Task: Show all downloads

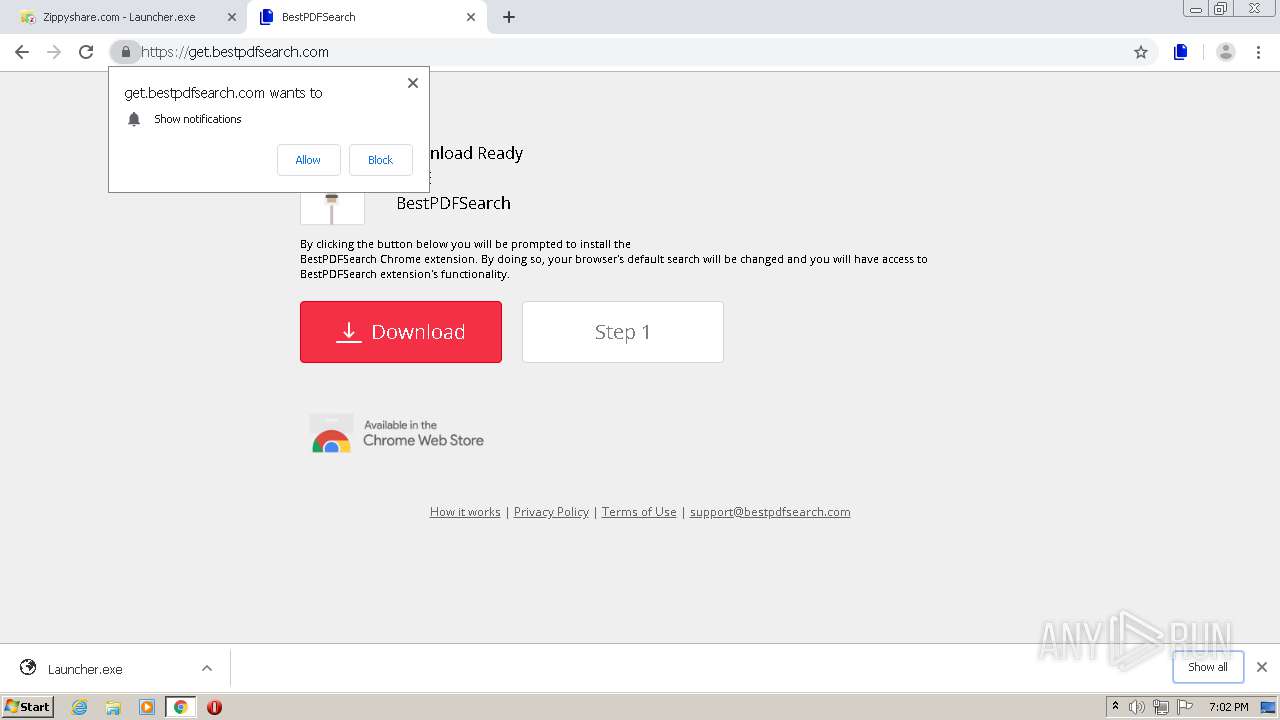Action: click(x=1208, y=667)
